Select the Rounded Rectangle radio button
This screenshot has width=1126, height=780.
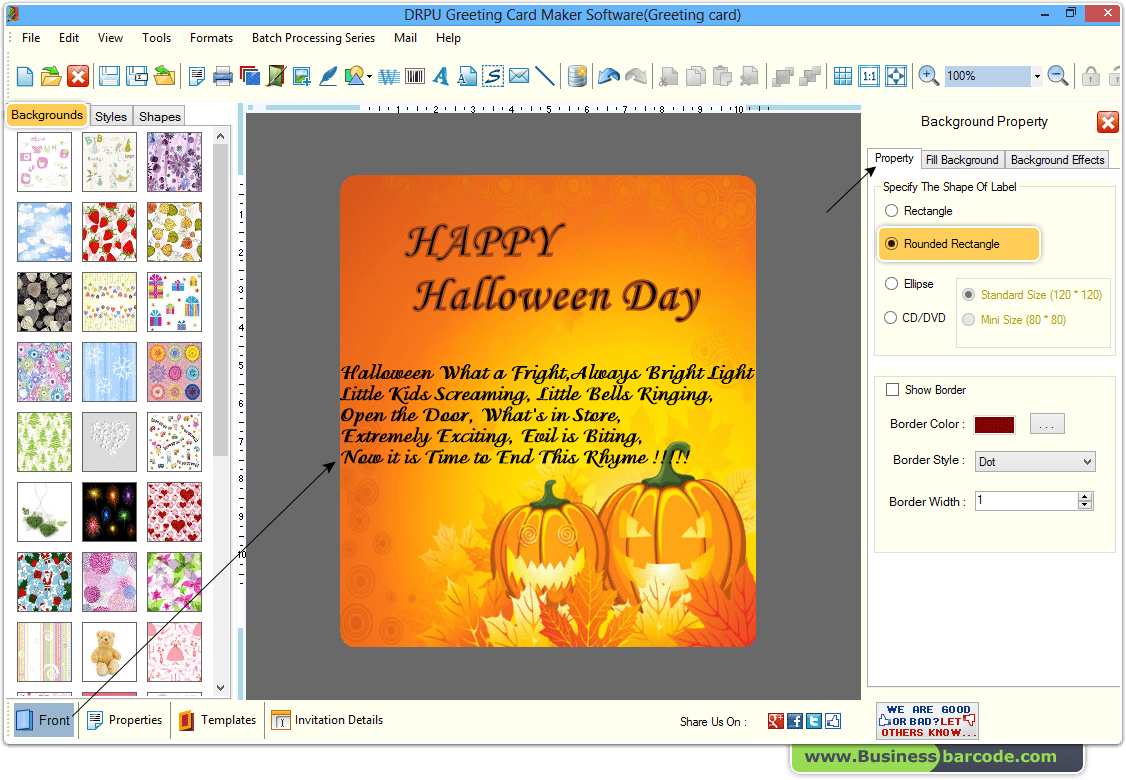click(x=891, y=243)
